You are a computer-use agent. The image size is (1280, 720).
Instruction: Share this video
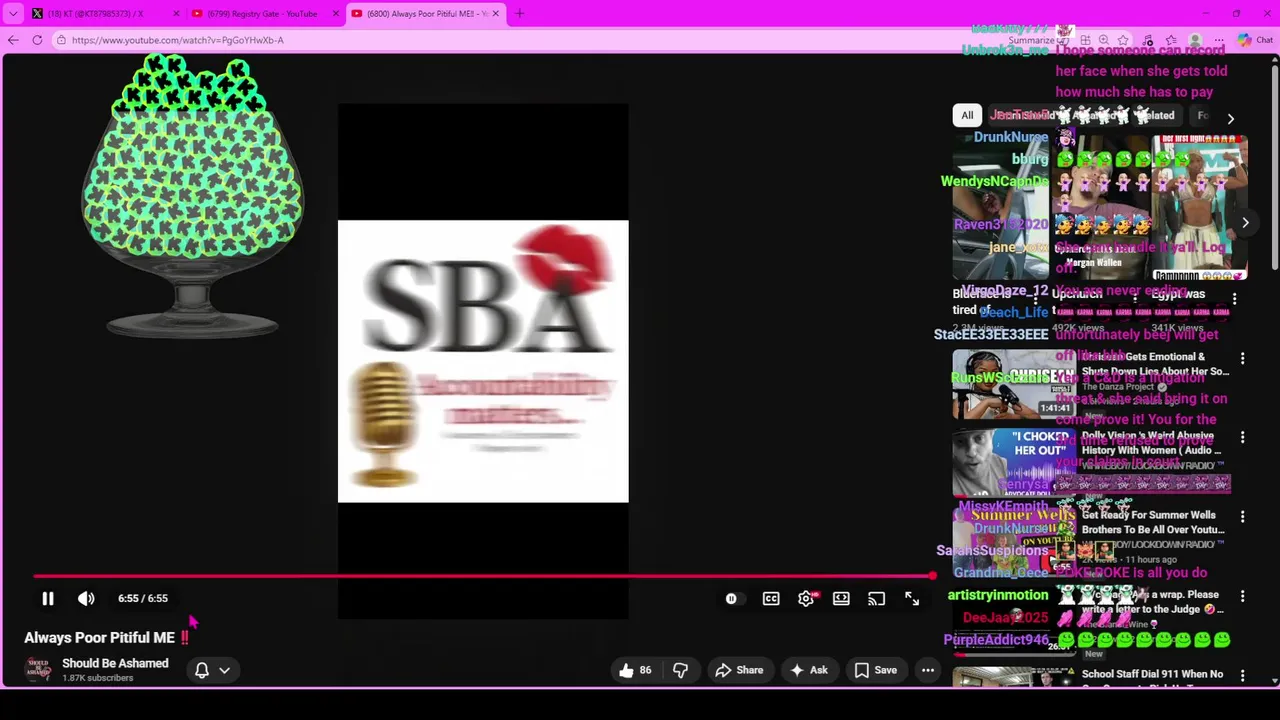tap(739, 670)
